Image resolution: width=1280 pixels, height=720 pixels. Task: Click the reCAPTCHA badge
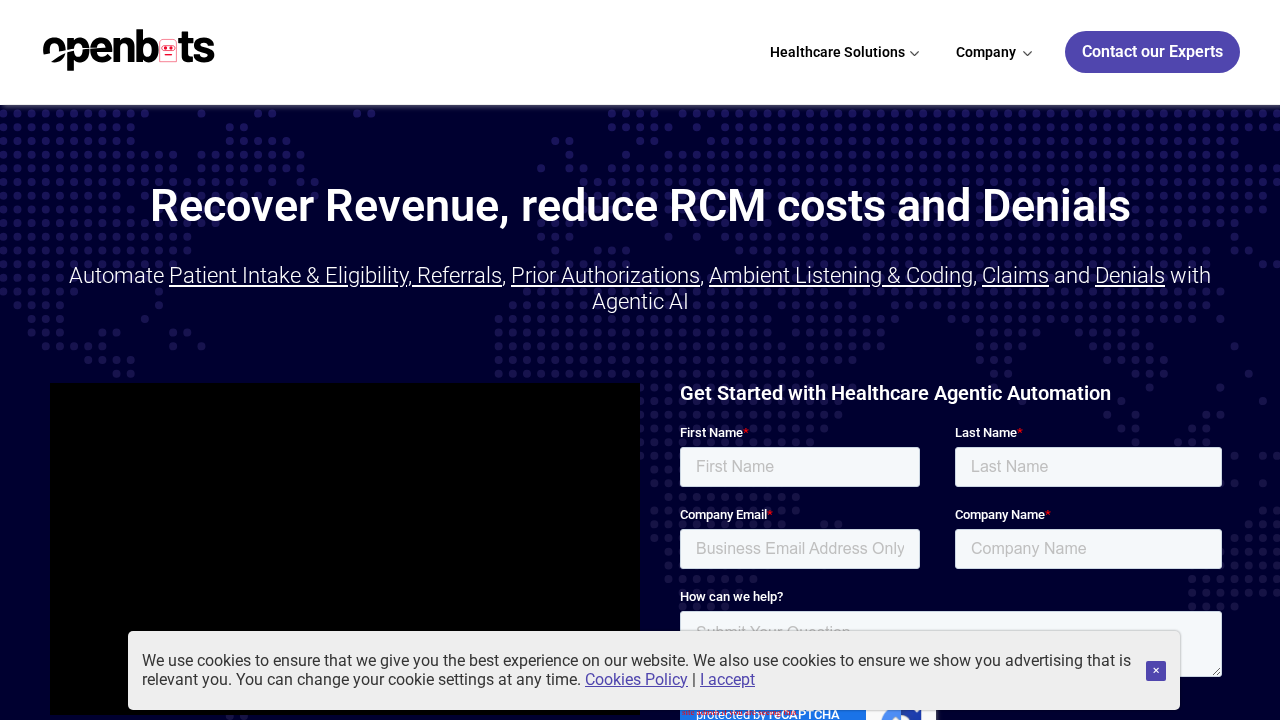point(807,714)
